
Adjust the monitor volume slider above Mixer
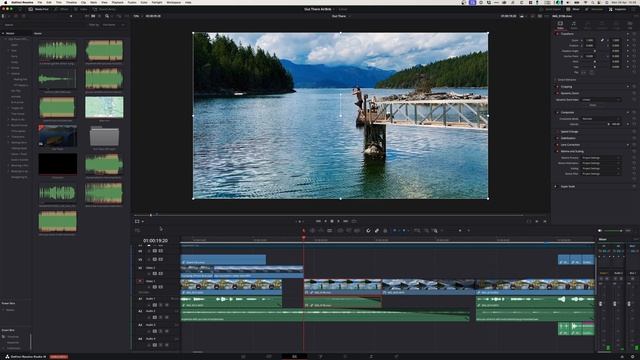tap(613, 231)
